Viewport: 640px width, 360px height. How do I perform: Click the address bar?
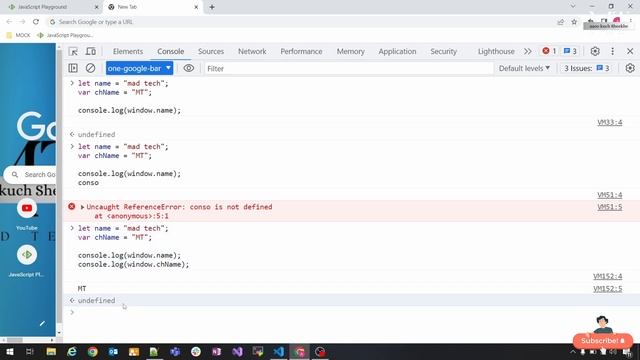pos(302,22)
